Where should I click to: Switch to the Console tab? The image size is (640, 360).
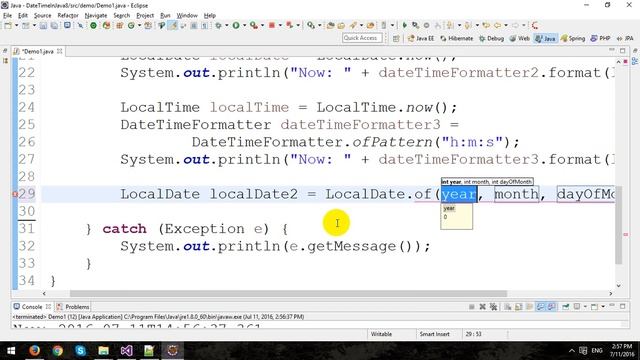point(31,307)
